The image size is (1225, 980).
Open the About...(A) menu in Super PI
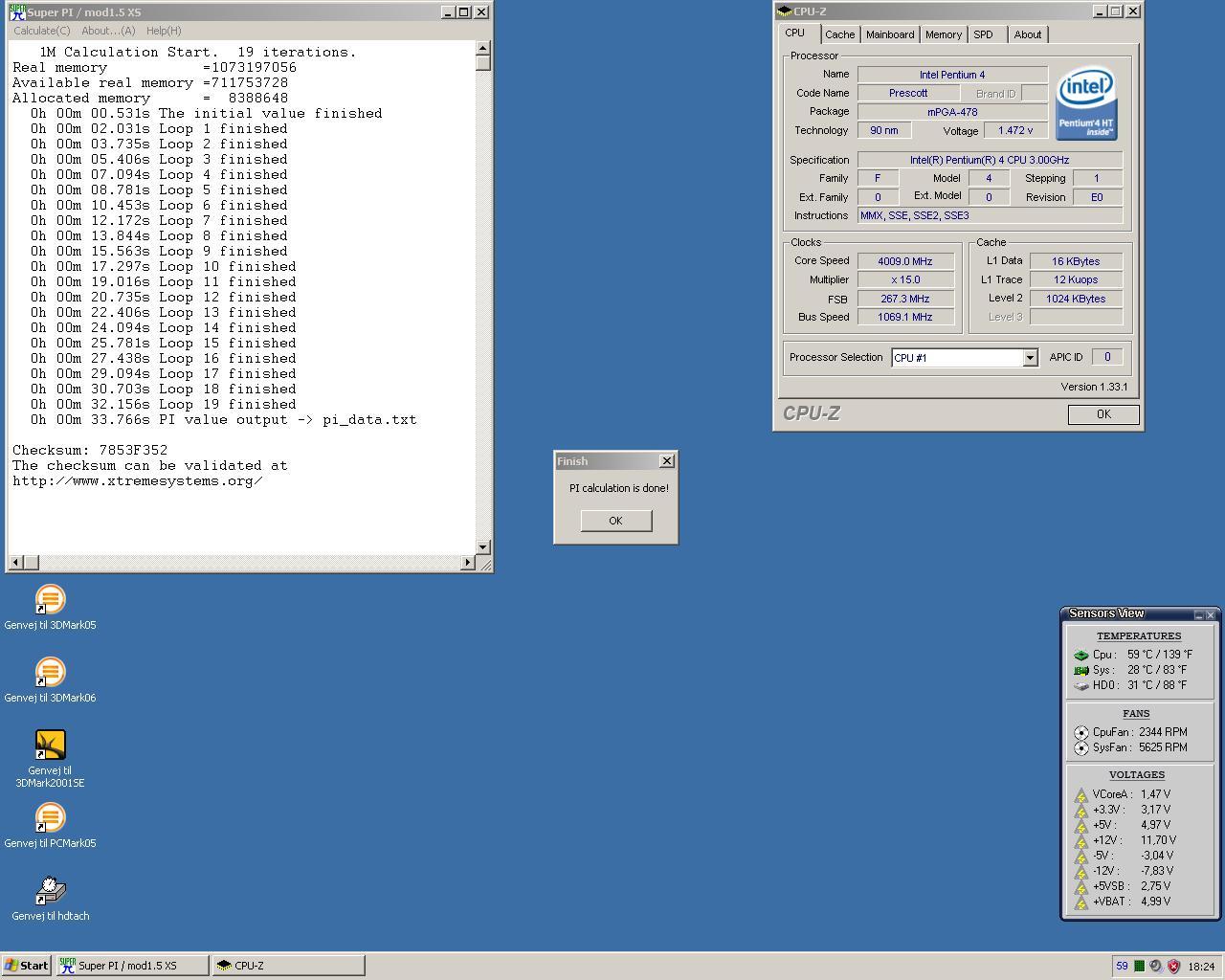108,31
